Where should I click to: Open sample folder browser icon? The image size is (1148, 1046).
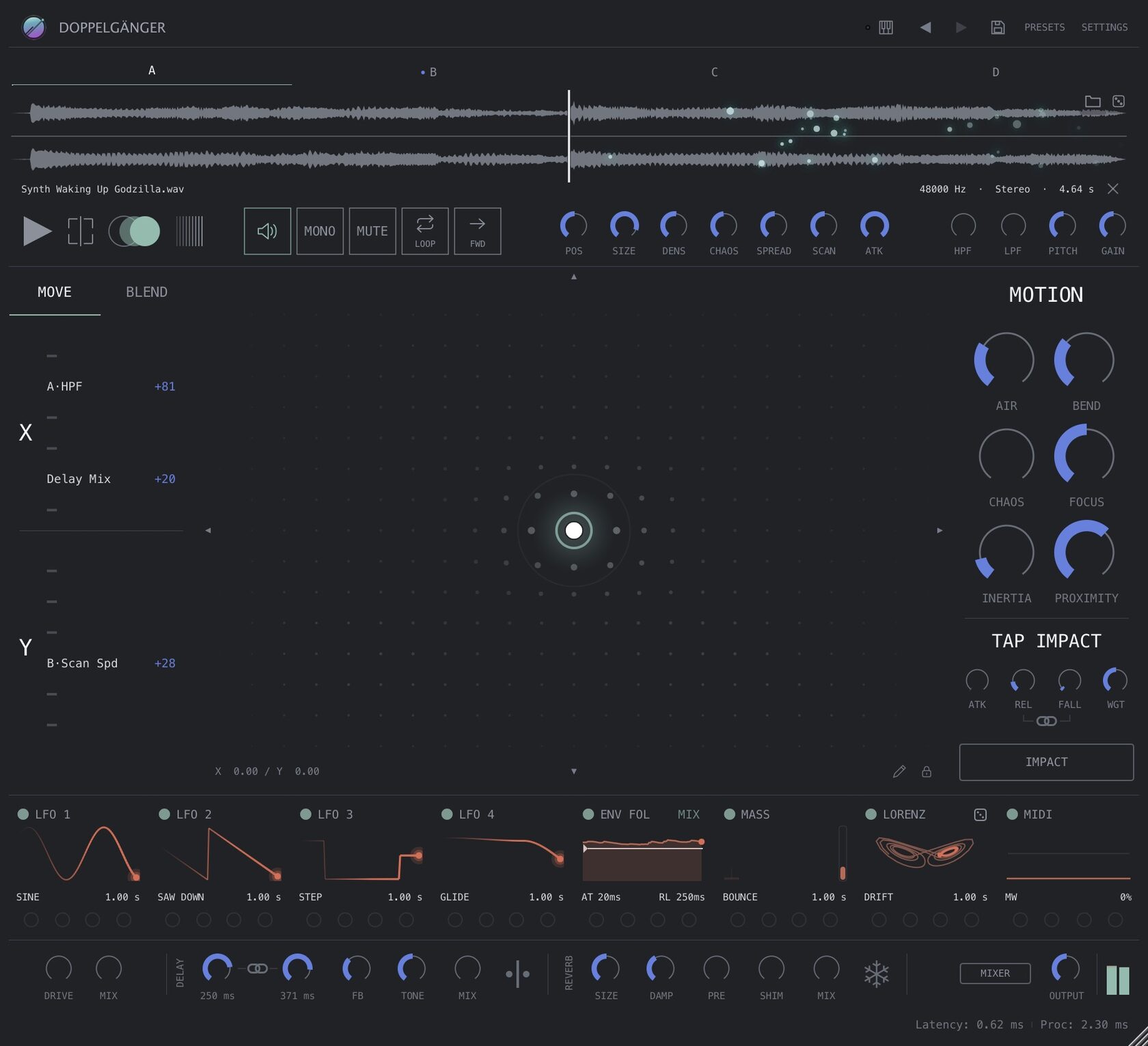click(x=1093, y=101)
